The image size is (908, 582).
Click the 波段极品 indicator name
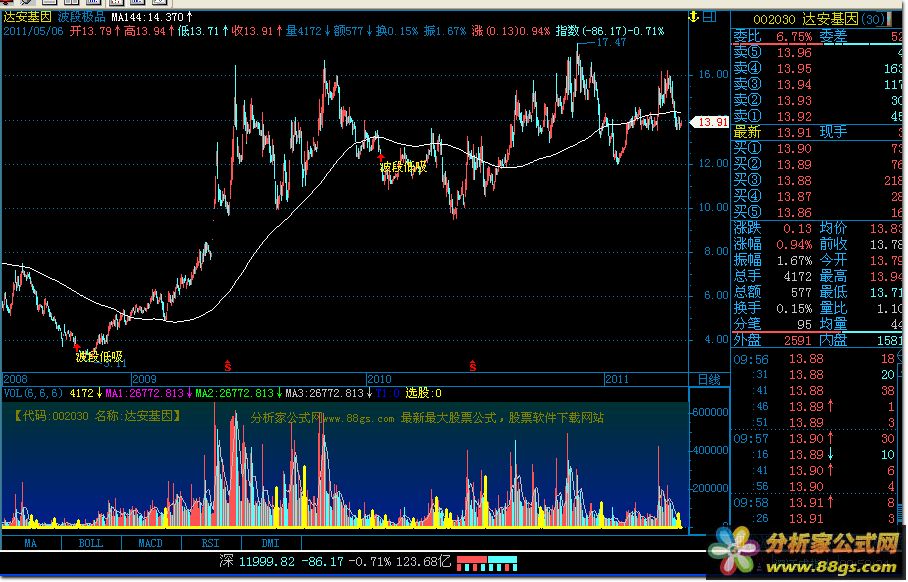[x=82, y=17]
